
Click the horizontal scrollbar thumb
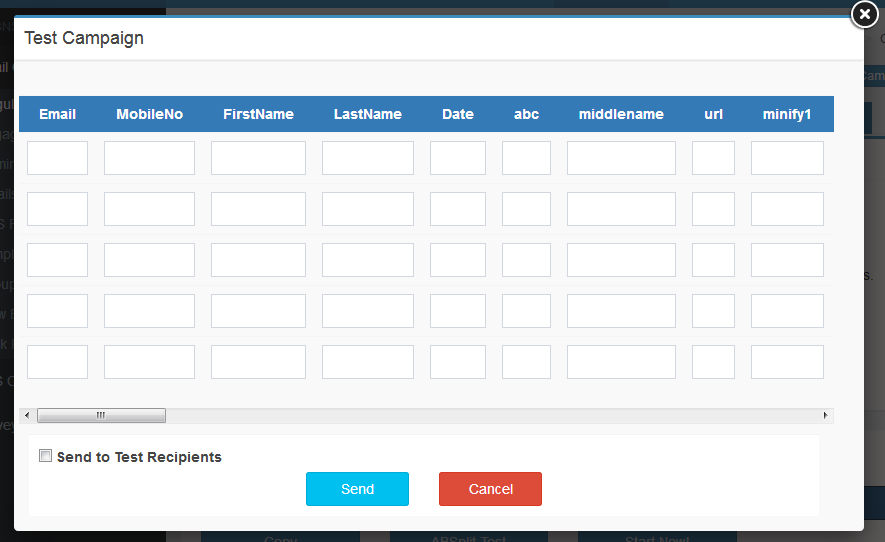pos(101,415)
